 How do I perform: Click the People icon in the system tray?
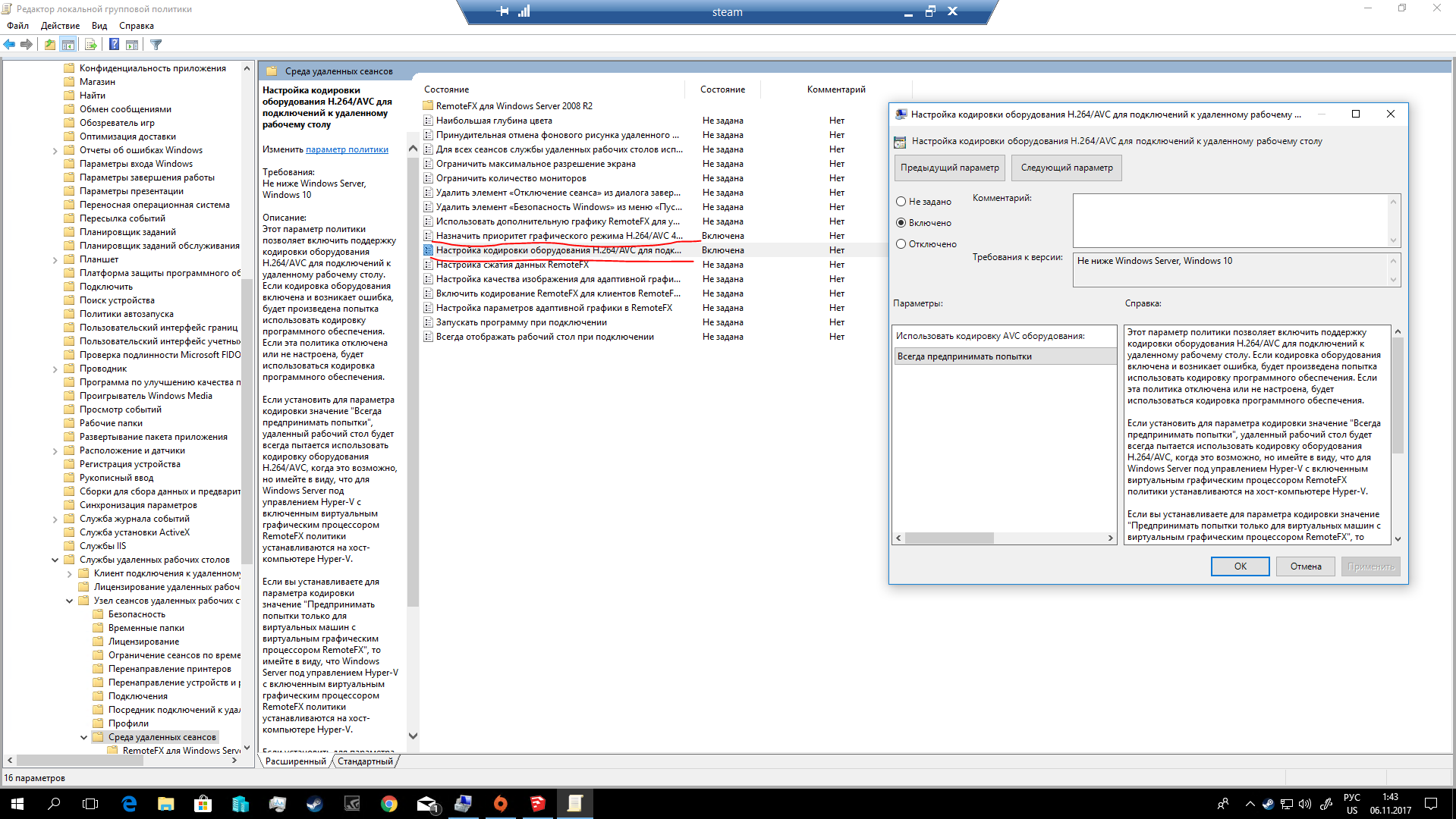[1223, 804]
